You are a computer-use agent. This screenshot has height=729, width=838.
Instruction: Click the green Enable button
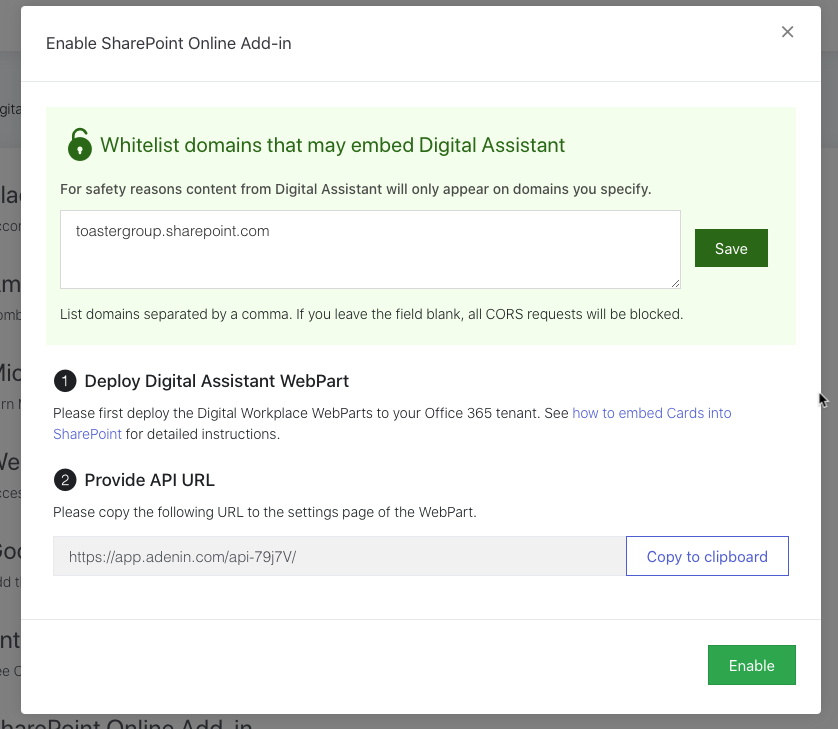[x=751, y=665]
